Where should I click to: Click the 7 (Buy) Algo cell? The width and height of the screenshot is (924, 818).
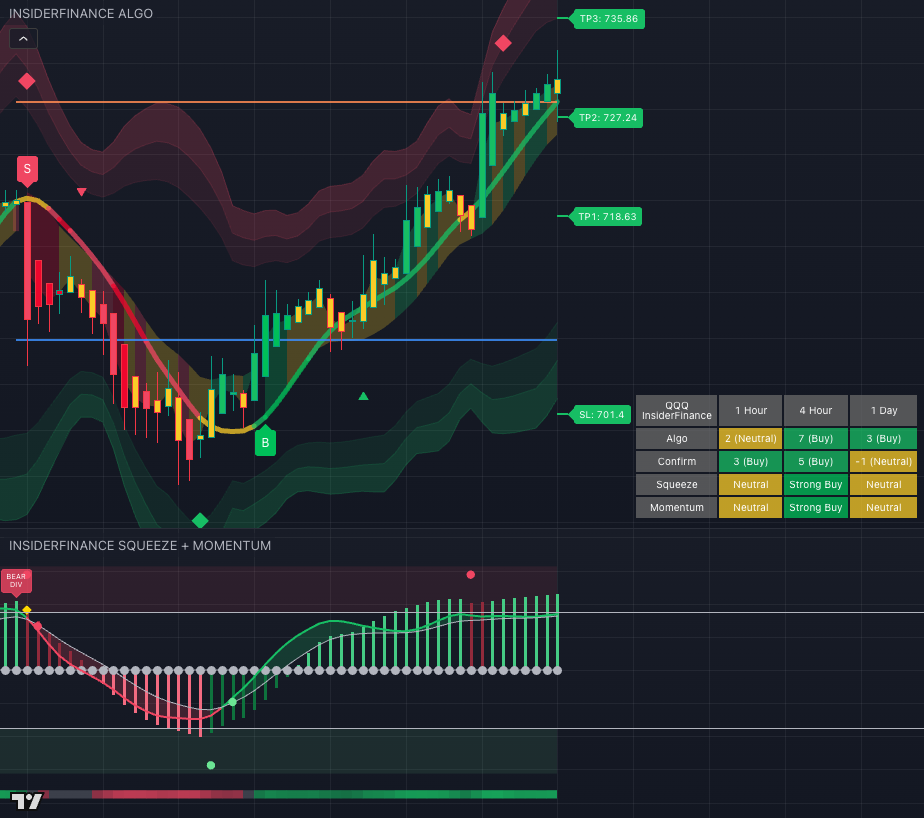816,438
